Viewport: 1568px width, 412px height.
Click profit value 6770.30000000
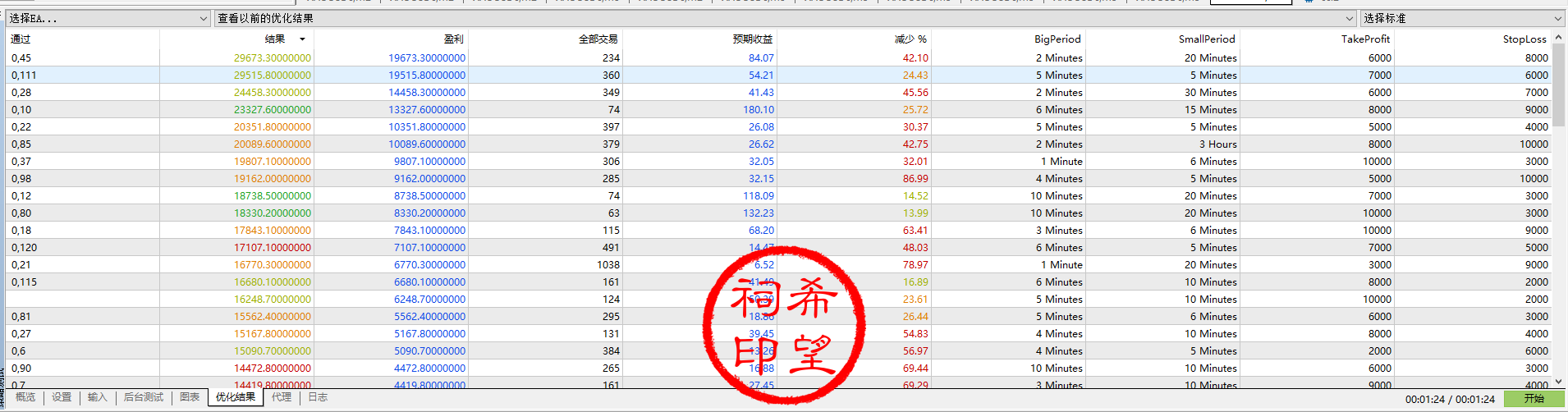pos(429,264)
